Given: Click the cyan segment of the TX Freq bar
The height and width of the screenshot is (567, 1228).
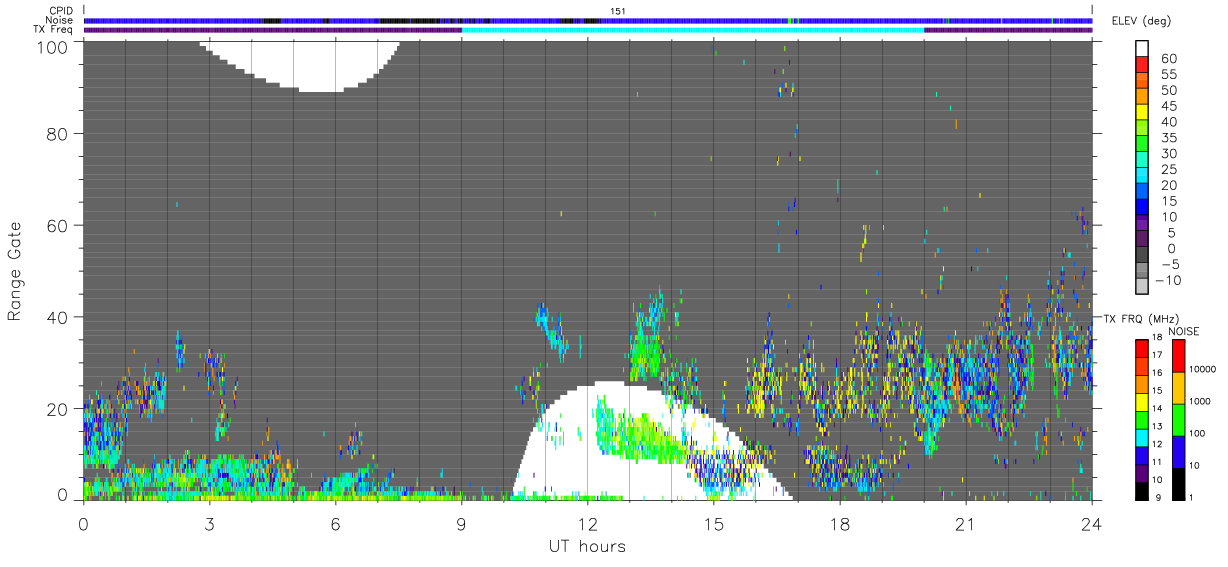Looking at the screenshot, I should click(x=693, y=30).
